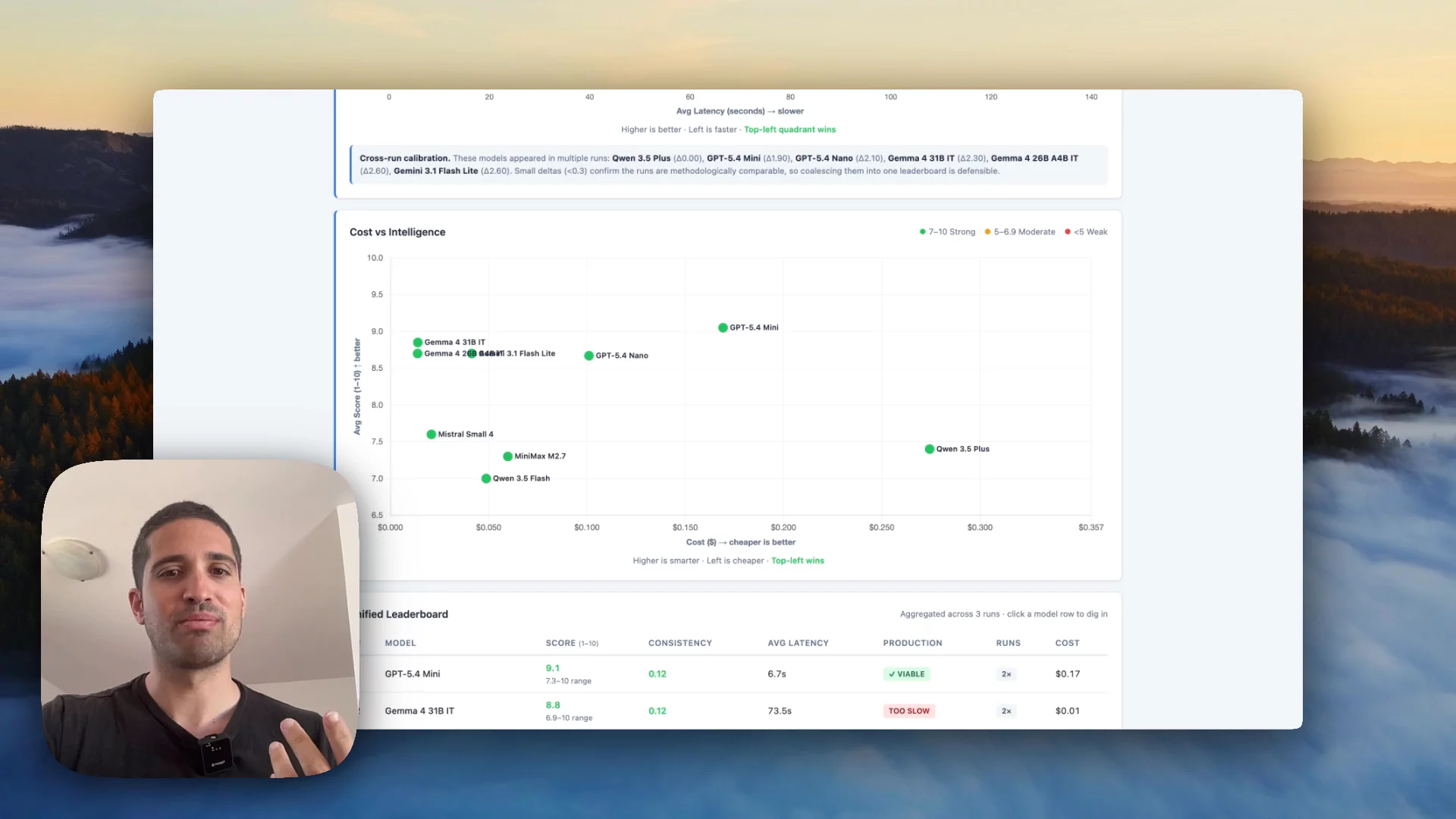1456x819 pixels.
Task: Click the GPT-5.4 Nano data point
Action: click(x=588, y=356)
